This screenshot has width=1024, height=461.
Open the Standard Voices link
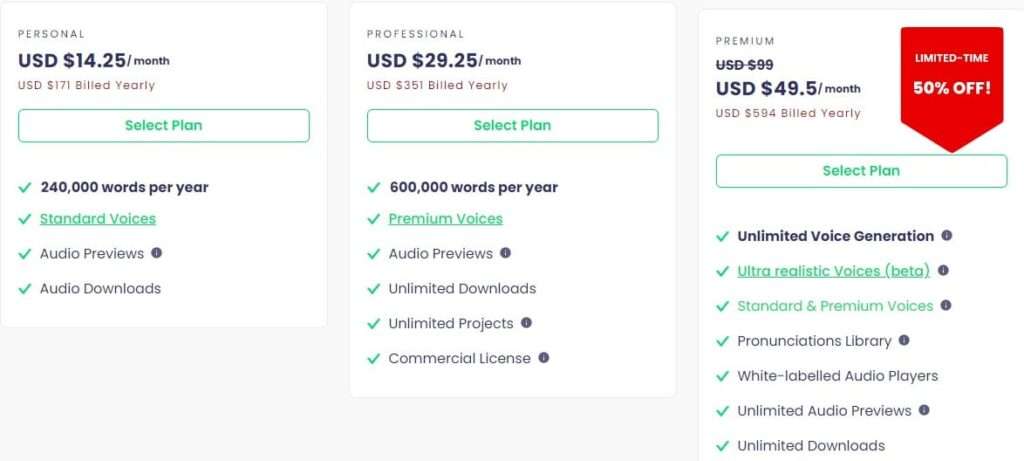(98, 219)
